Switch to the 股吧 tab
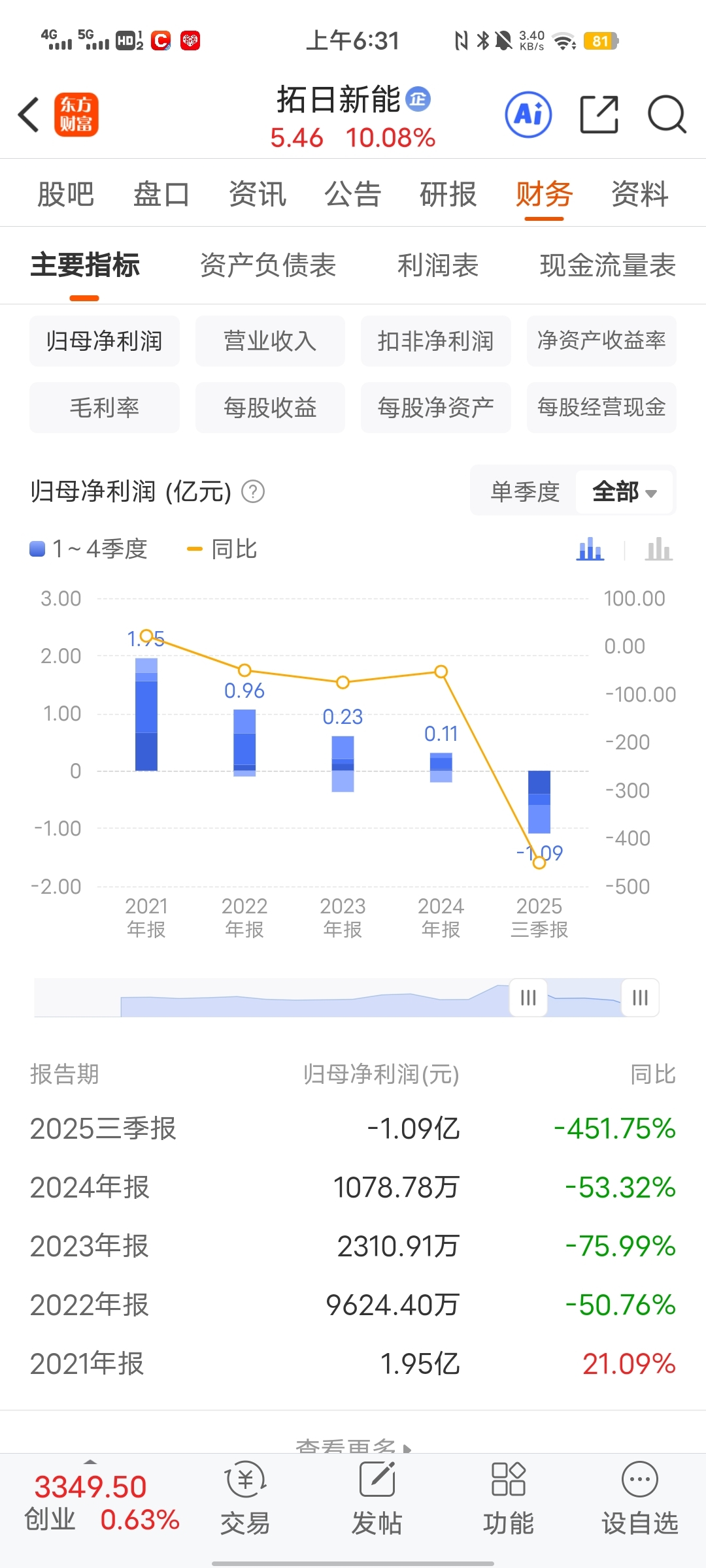Viewport: 706px width, 1568px height. tap(65, 194)
